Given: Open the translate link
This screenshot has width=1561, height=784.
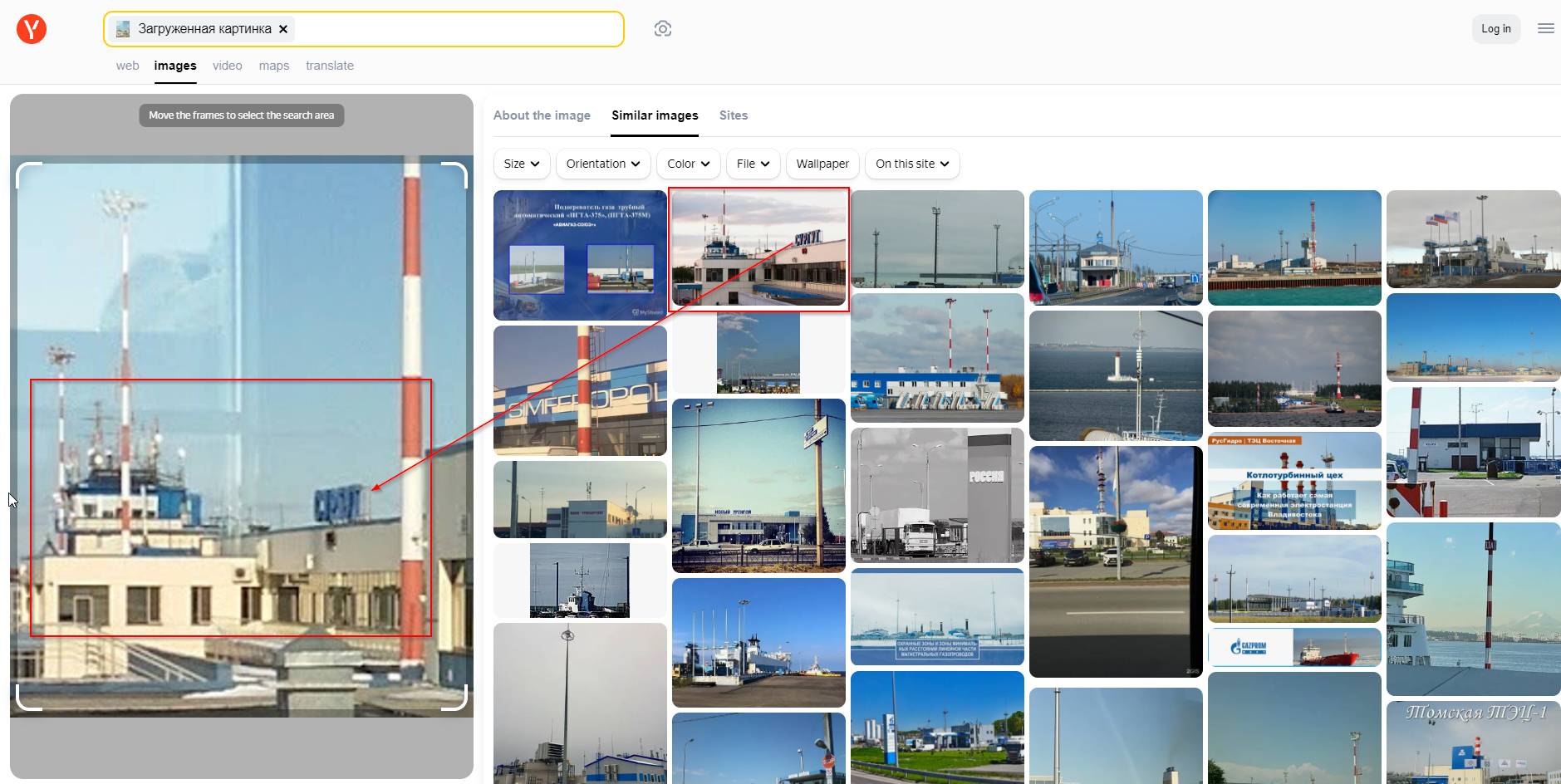Looking at the screenshot, I should (329, 66).
